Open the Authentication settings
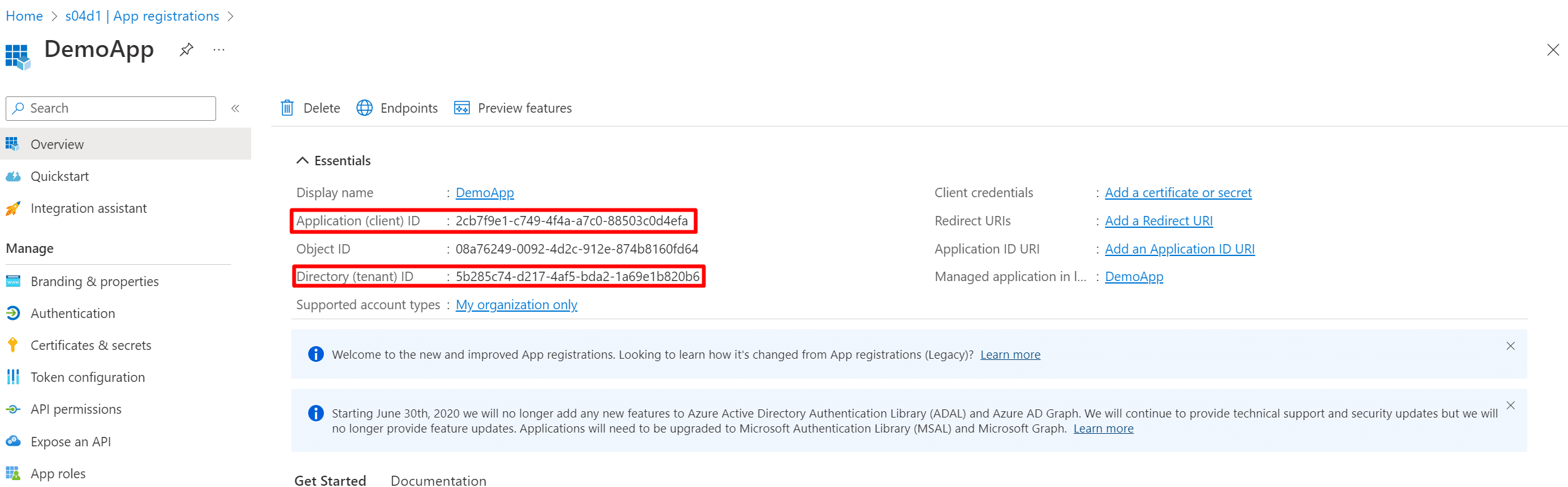The height and width of the screenshot is (487, 1568). tap(73, 314)
